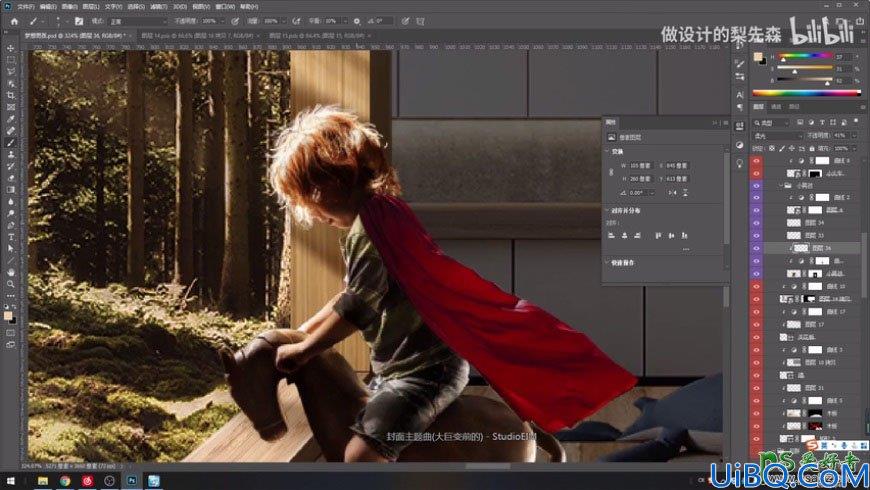Open the layer blend mode dropdown
Screen dimensions: 870x490
coord(778,135)
